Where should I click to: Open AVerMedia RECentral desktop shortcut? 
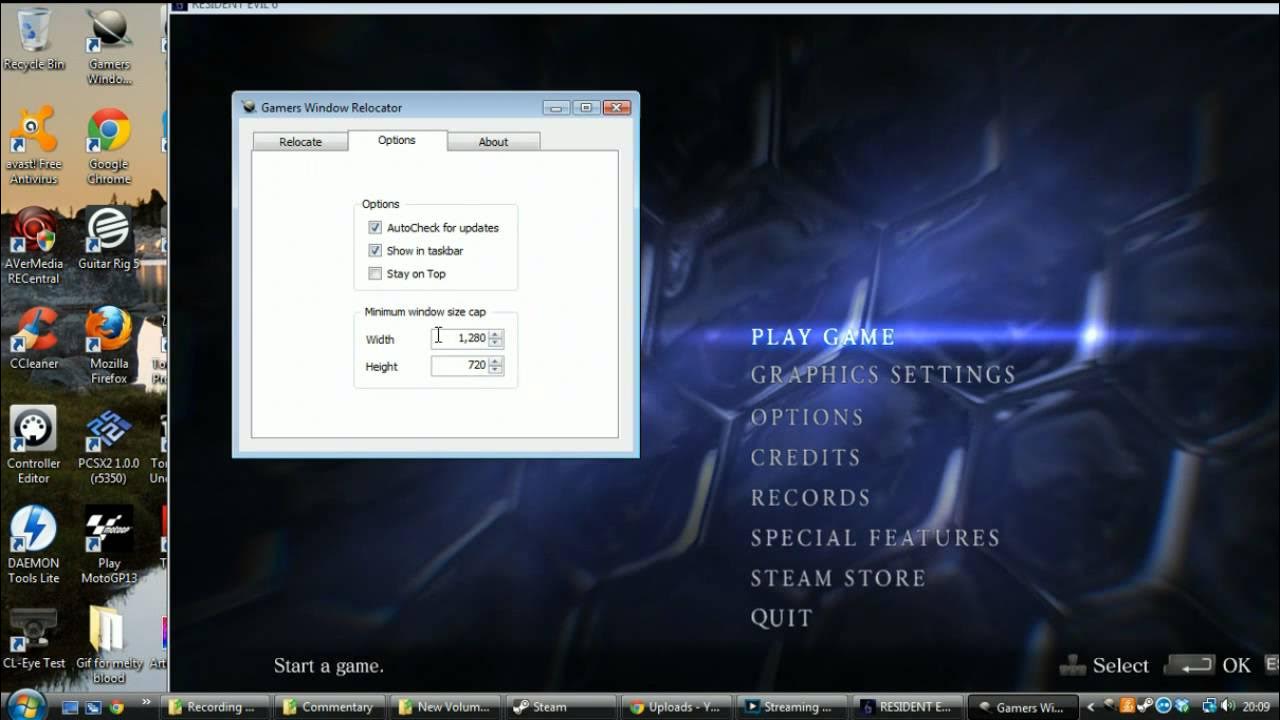34,246
